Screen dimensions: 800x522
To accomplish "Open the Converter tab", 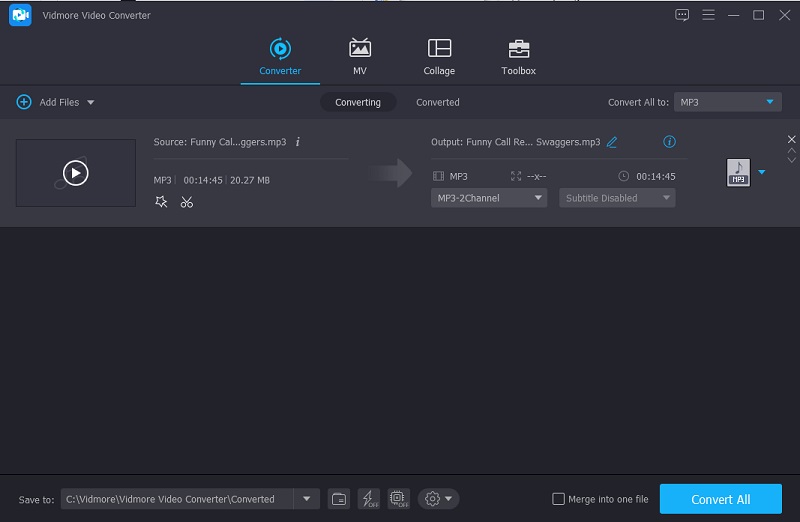I will click(x=280, y=57).
